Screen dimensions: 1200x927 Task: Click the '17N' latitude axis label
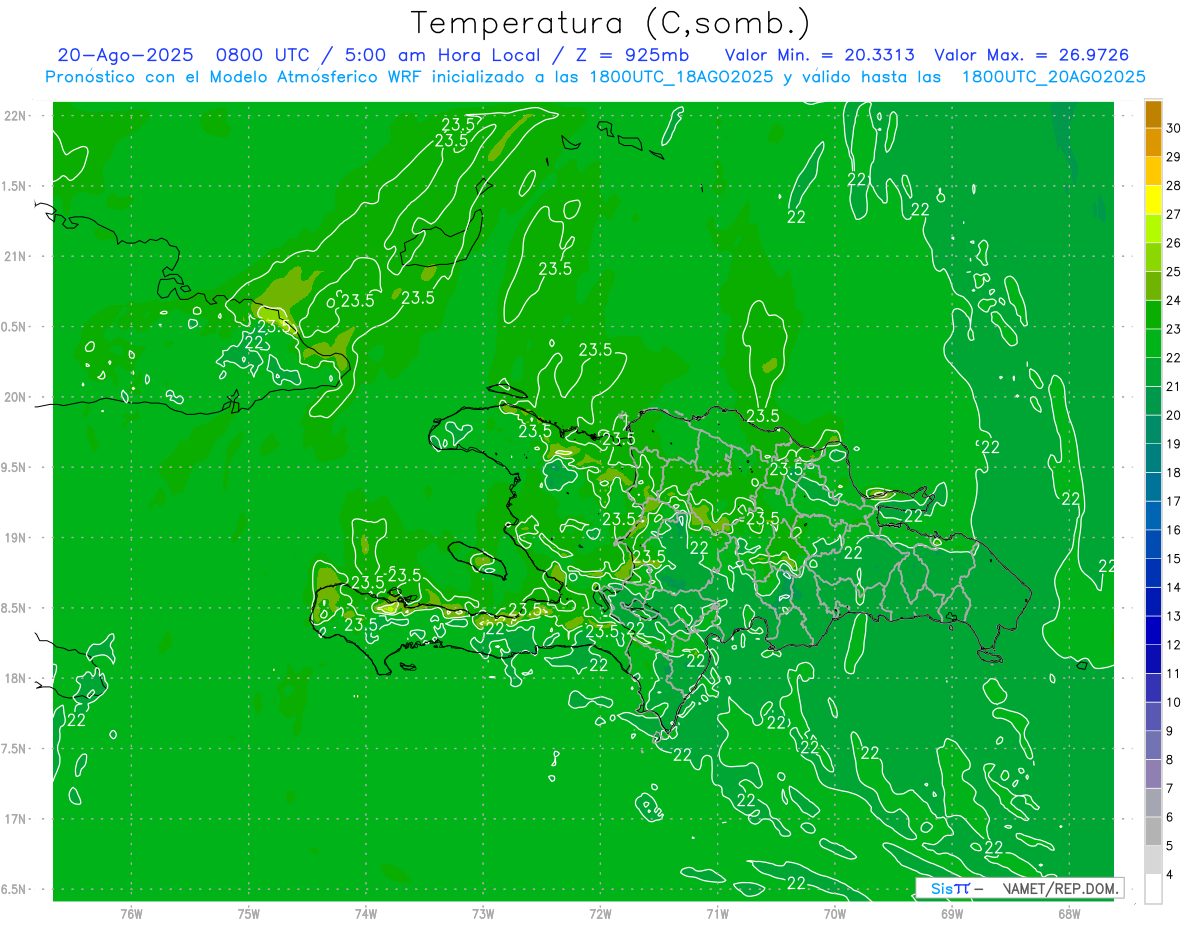coord(15,820)
